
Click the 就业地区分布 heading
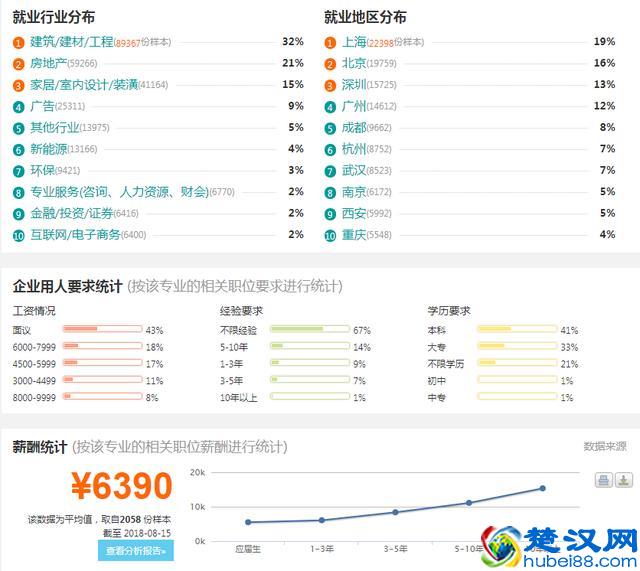tap(365, 17)
